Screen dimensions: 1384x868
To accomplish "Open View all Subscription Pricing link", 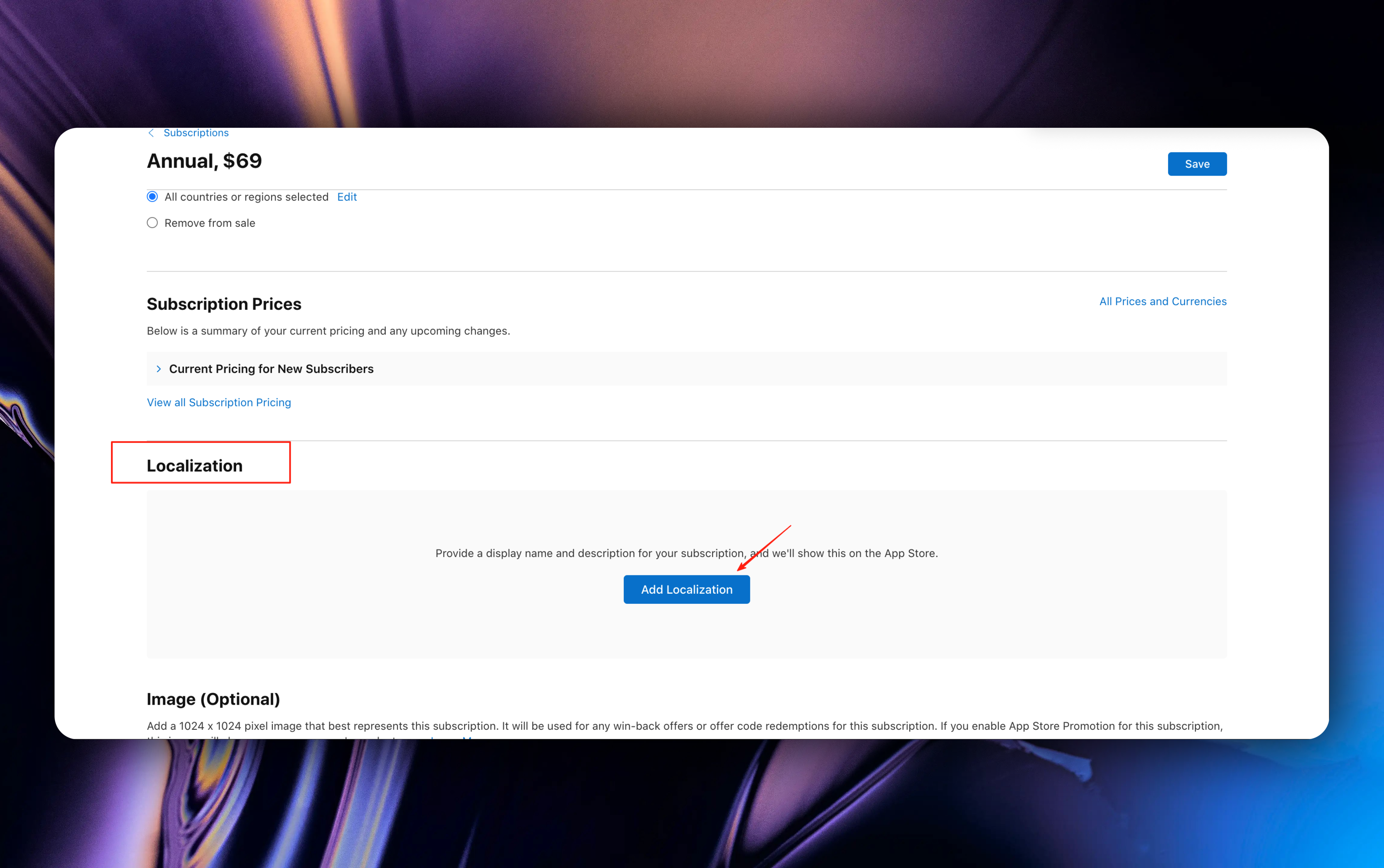I will pos(219,402).
